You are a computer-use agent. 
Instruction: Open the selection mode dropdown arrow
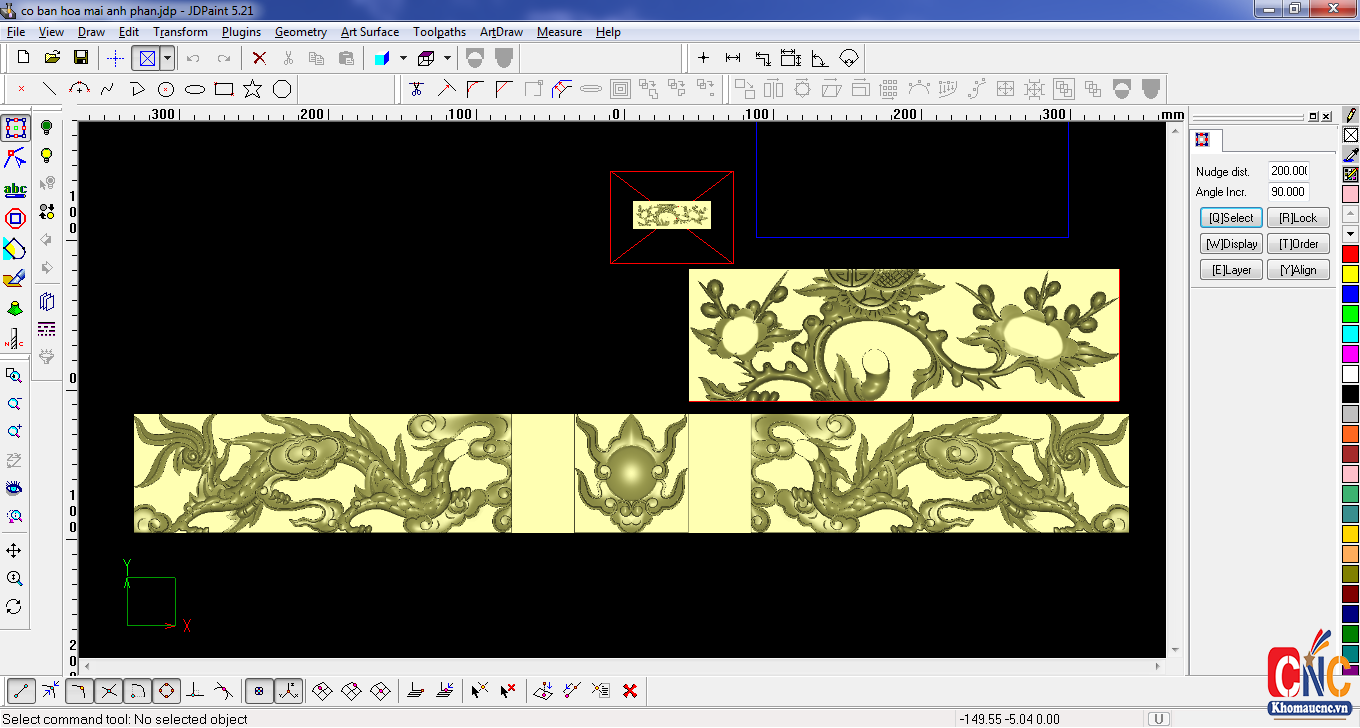point(167,58)
